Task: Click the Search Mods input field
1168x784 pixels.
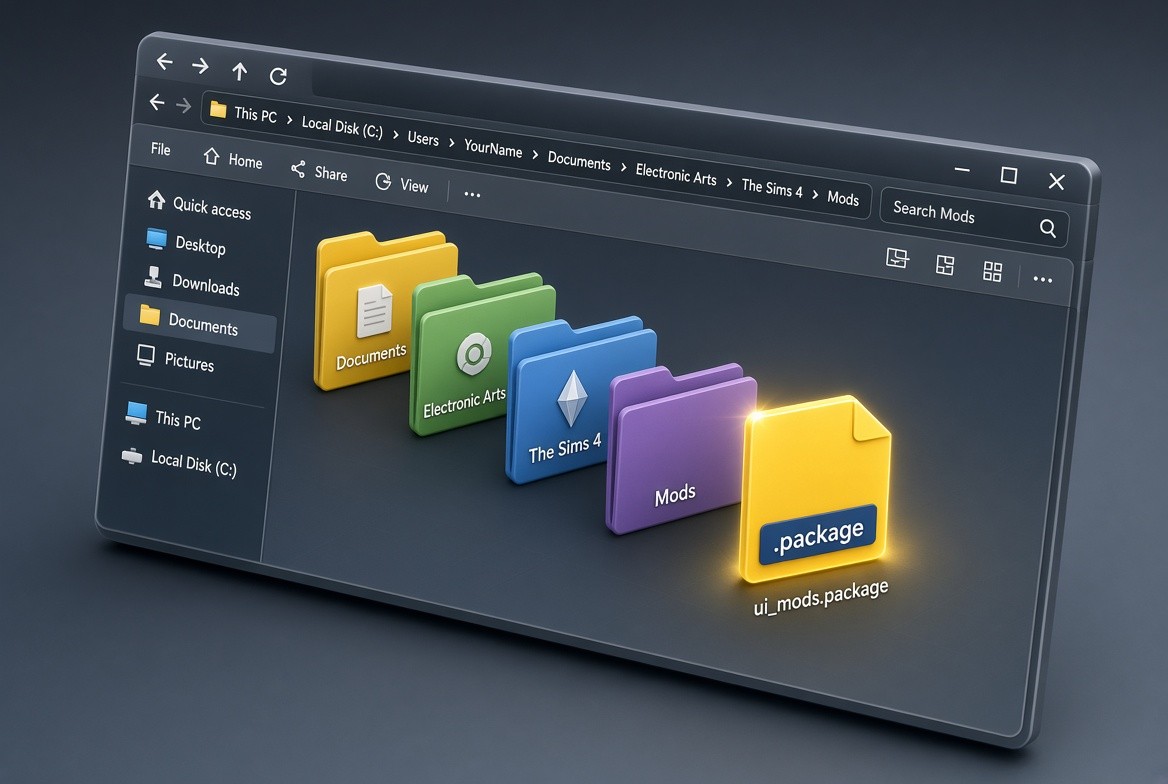Action: [x=974, y=217]
